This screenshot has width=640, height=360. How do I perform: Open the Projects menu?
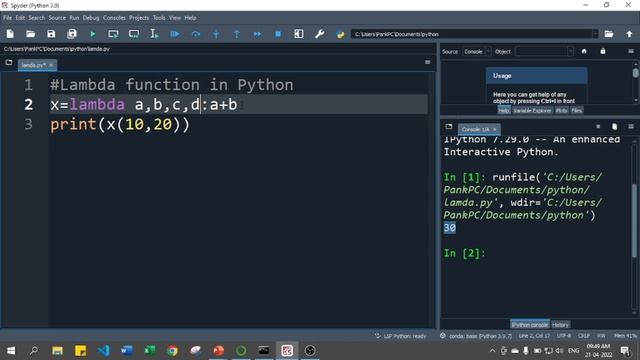click(139, 18)
